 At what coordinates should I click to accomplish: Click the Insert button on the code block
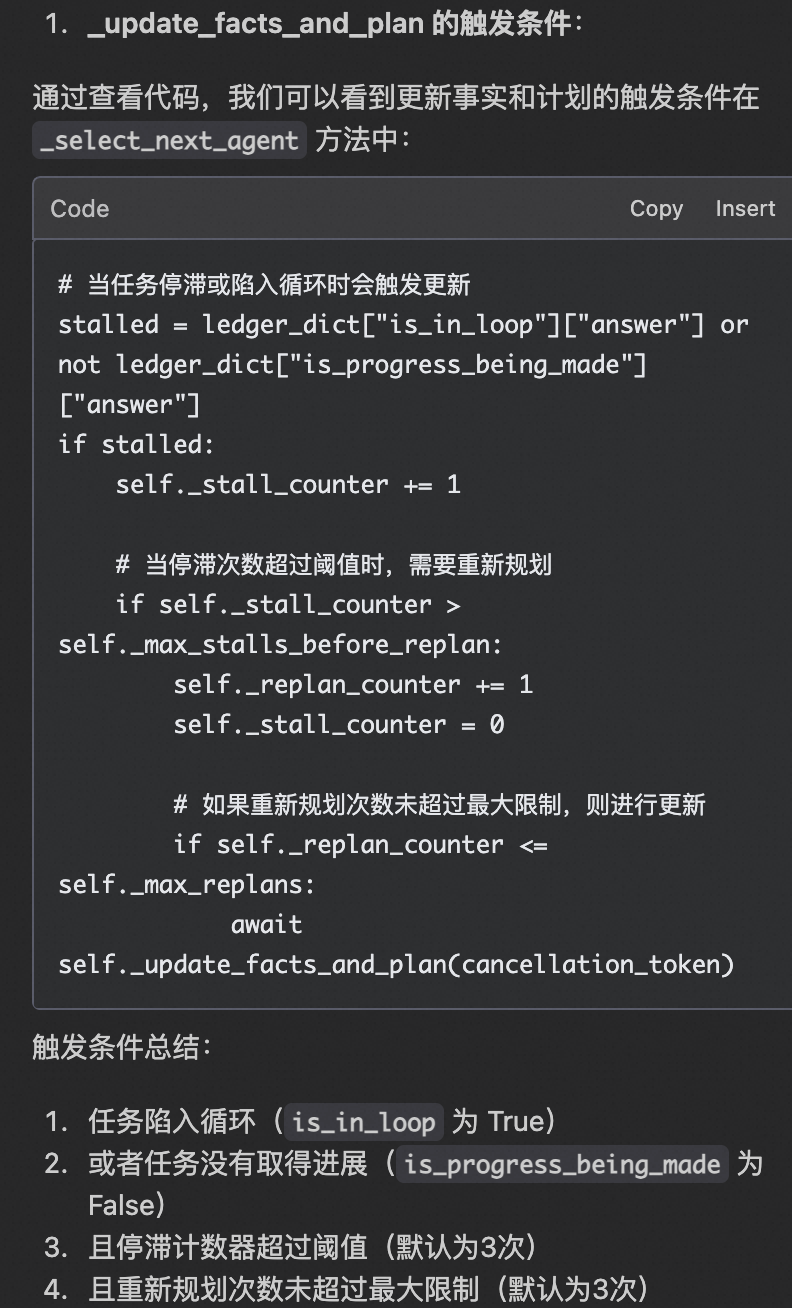click(745, 208)
